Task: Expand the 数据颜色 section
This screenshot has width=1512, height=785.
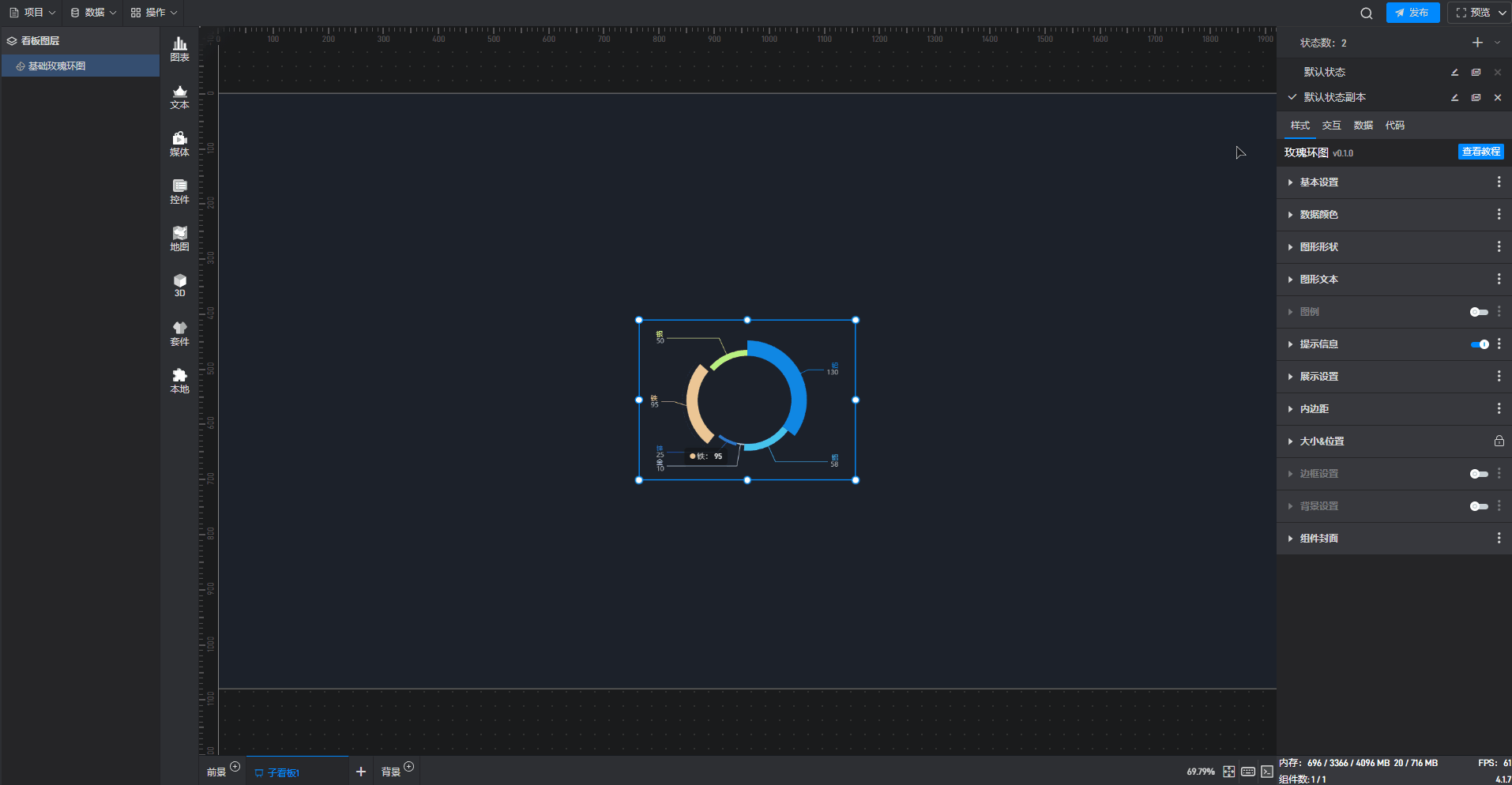Action: click(x=1318, y=215)
